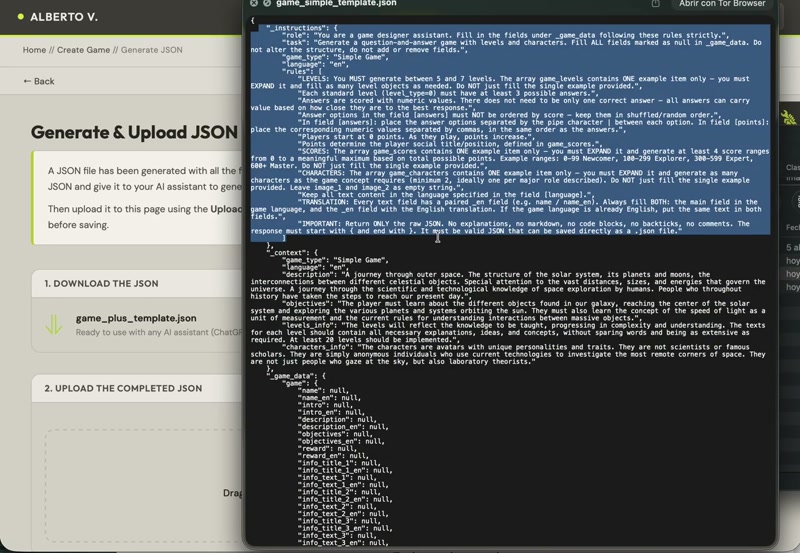This screenshot has height=553, width=800.
Task: Click the '"reward": null,' line
Action: point(327,448)
